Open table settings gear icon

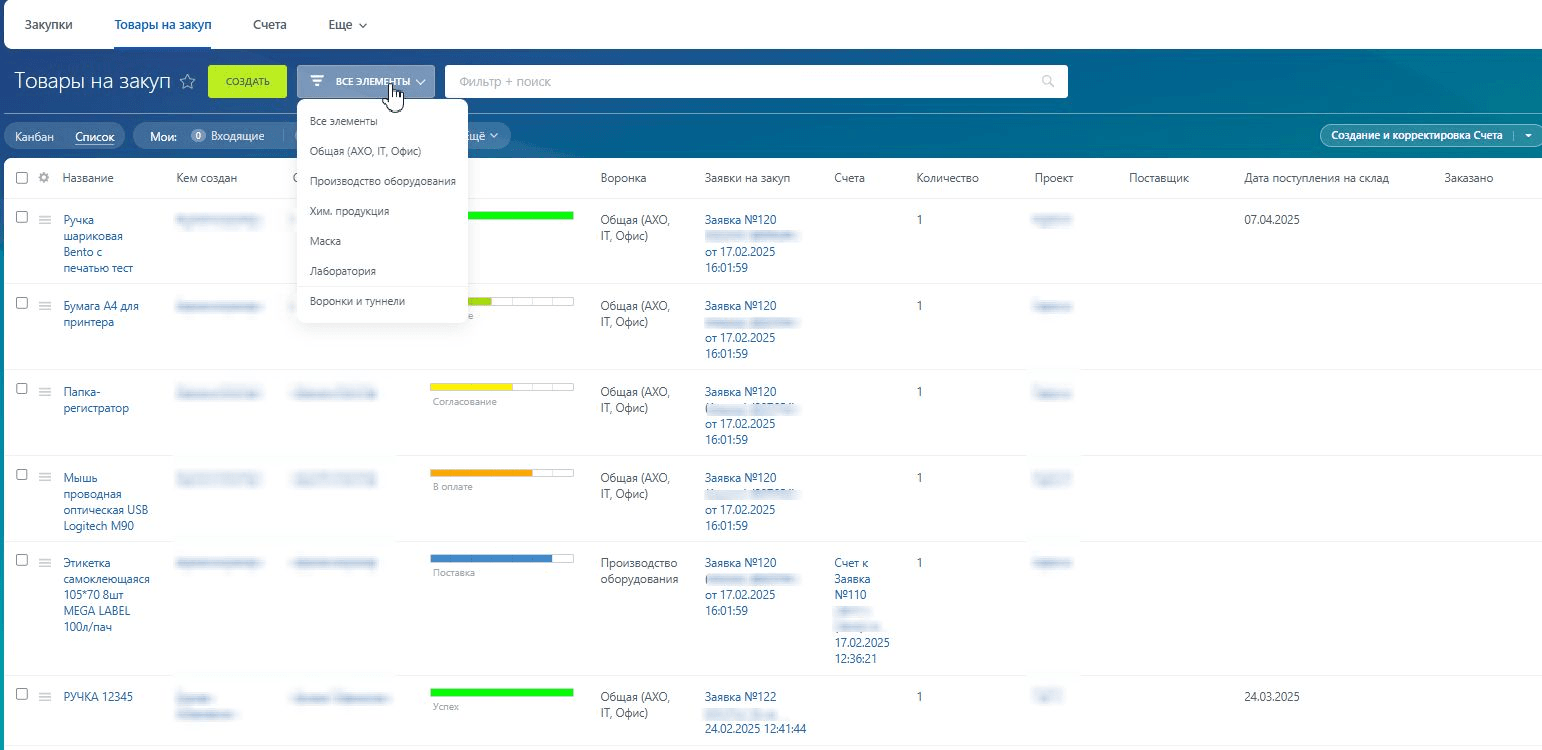tap(43, 178)
